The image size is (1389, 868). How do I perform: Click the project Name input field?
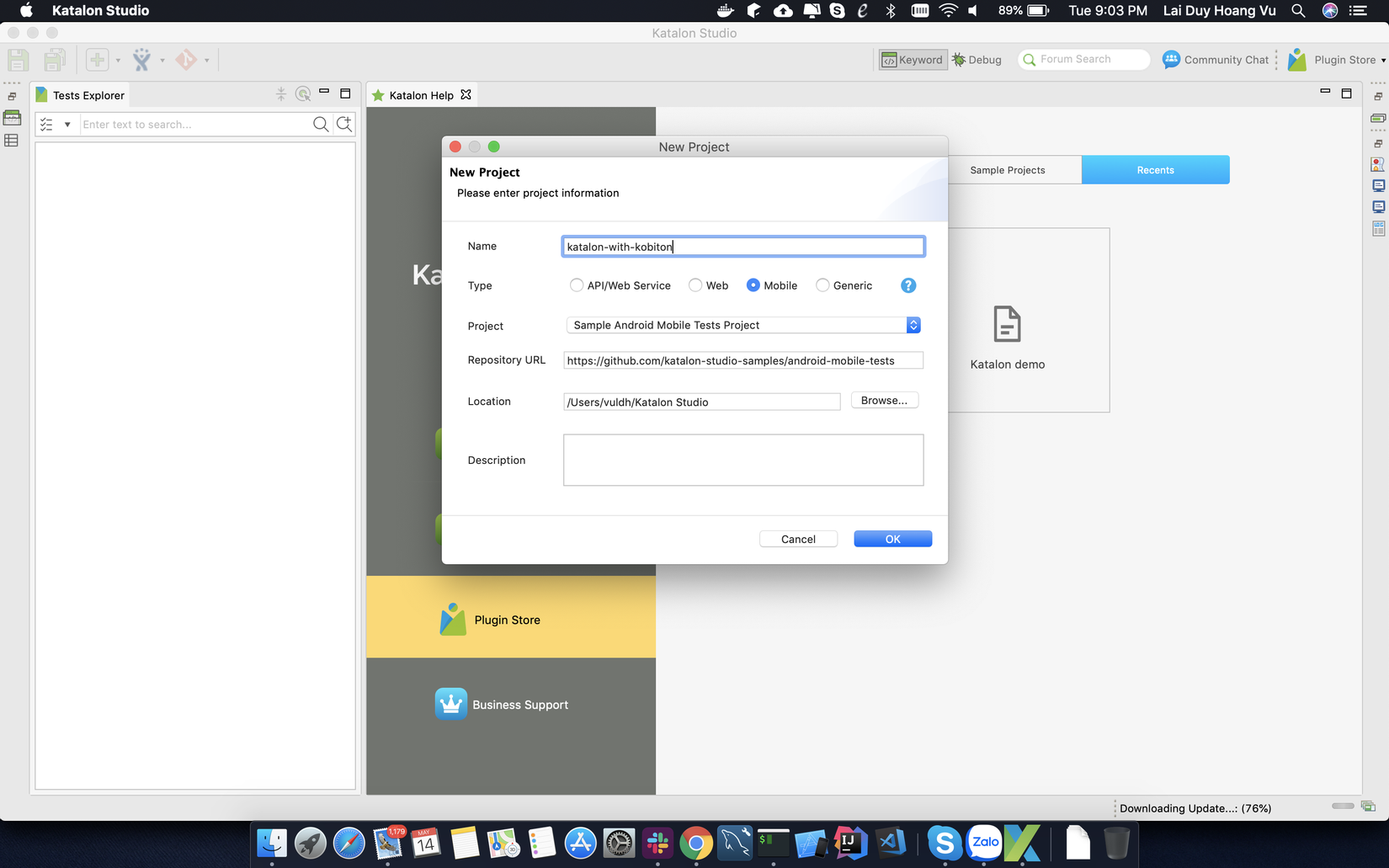(x=743, y=246)
